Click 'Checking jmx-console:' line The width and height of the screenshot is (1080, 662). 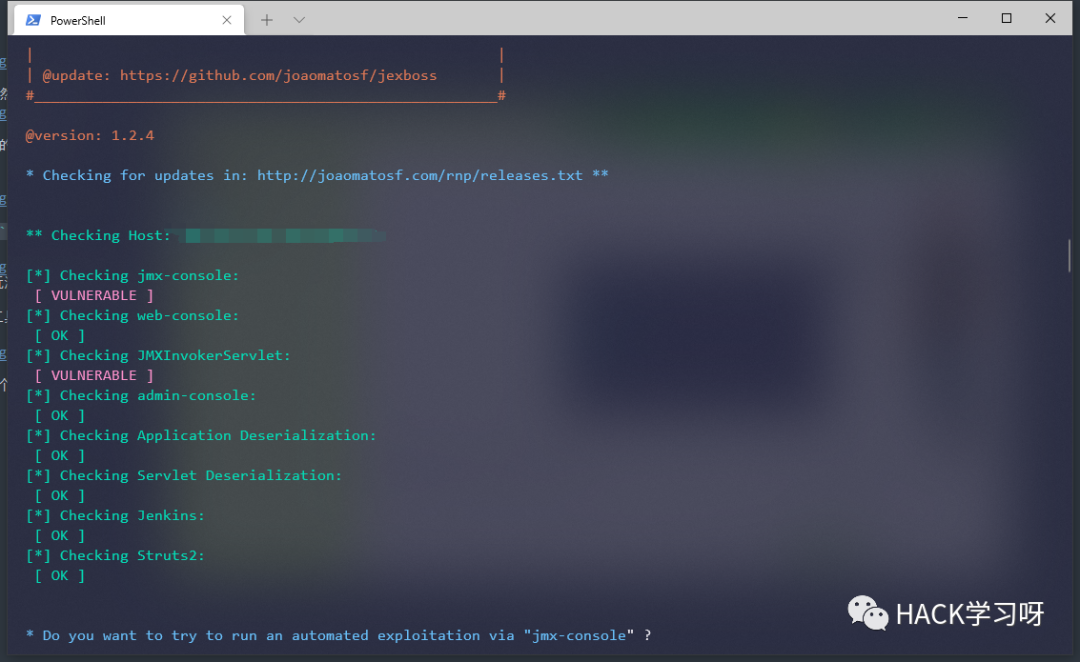pos(132,275)
